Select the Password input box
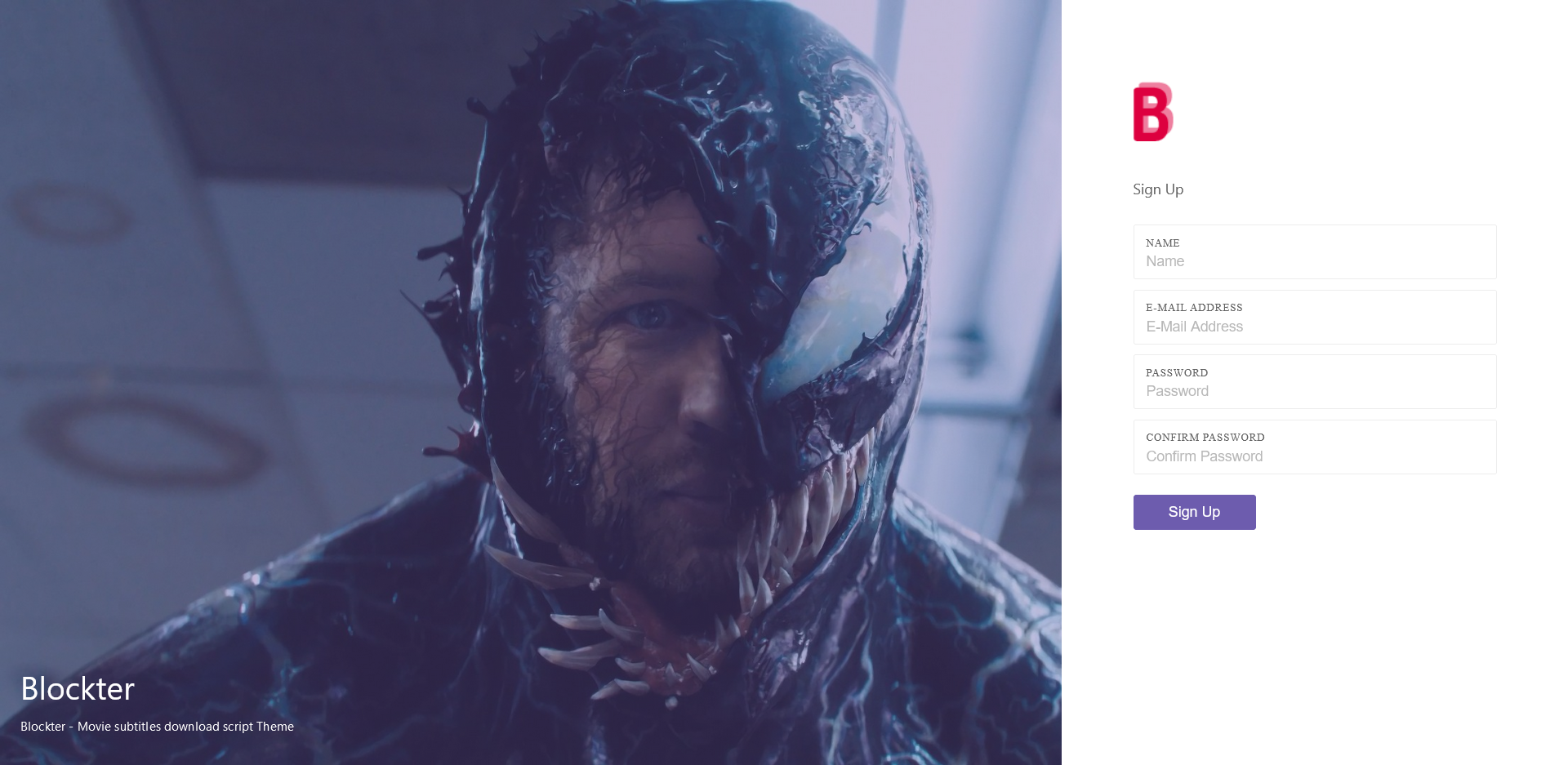The width and height of the screenshot is (1568, 765). pos(1315,381)
